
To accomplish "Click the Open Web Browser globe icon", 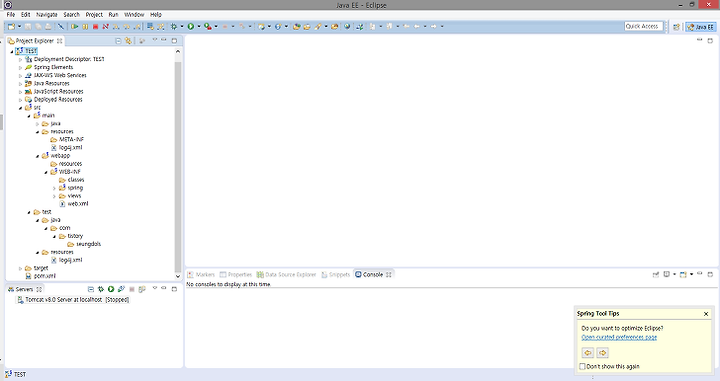I will pos(347,27).
